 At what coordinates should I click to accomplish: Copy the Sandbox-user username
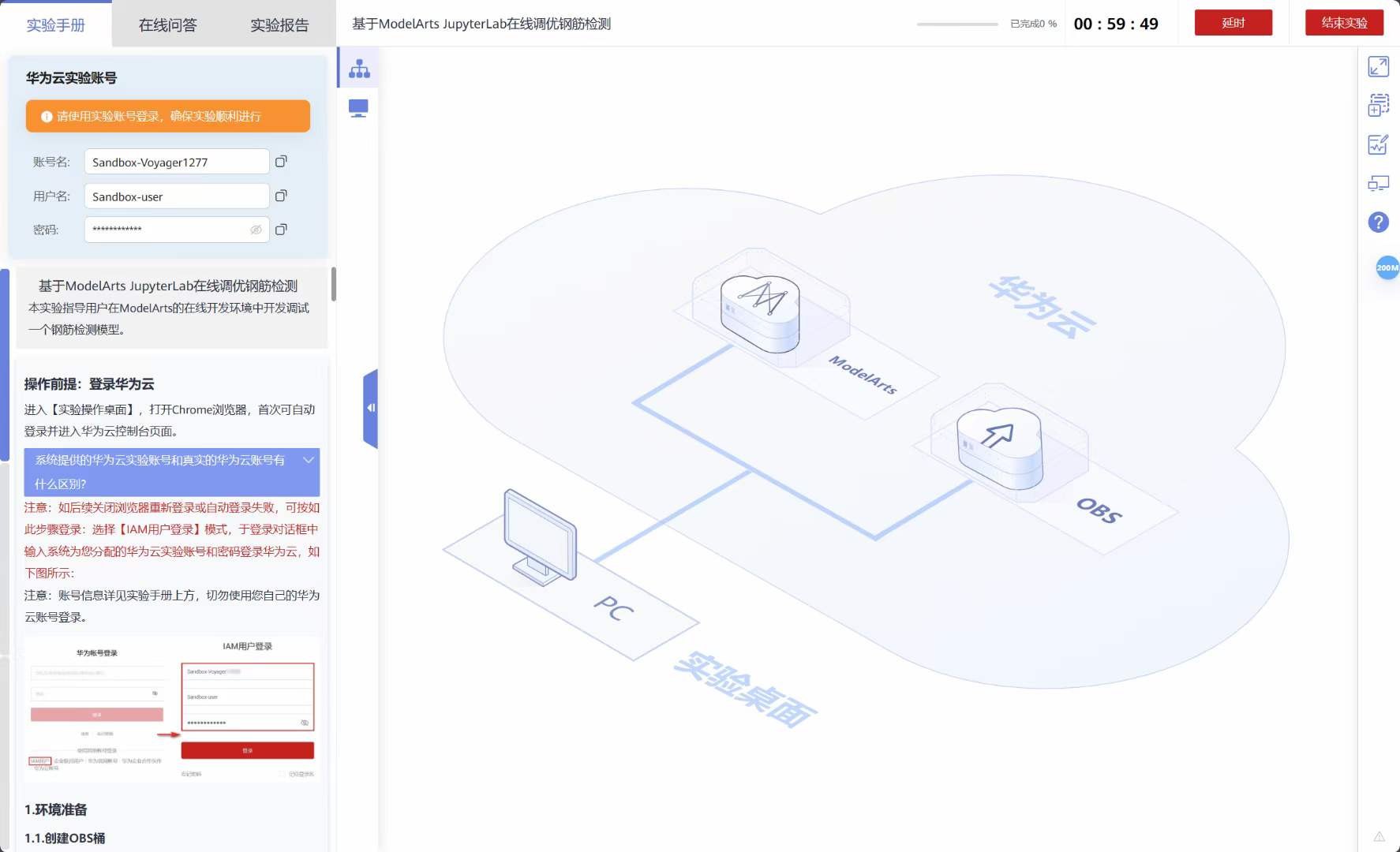[281, 196]
